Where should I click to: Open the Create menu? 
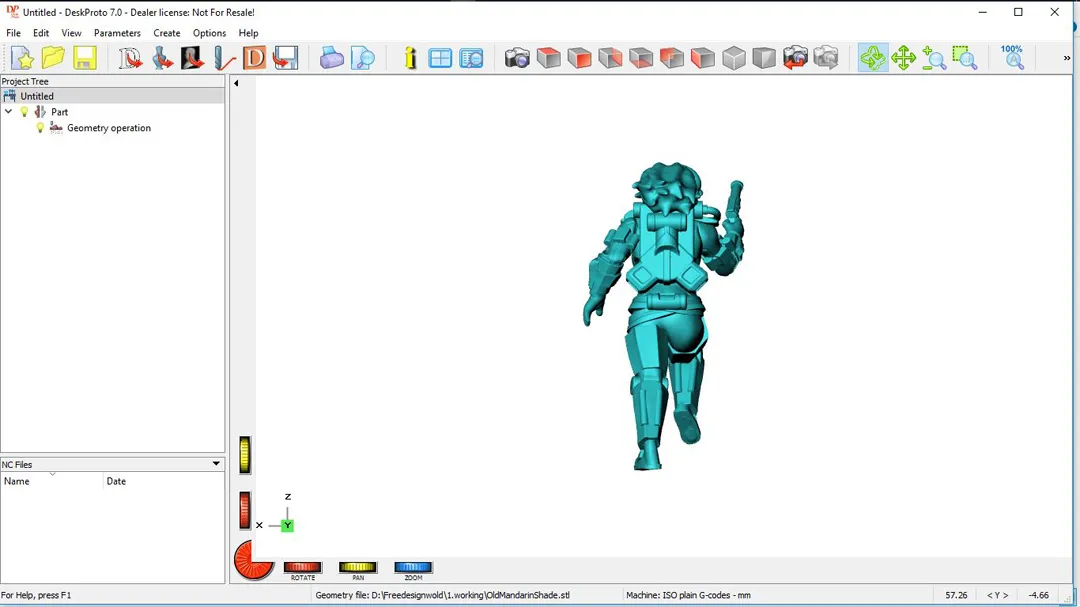pos(167,33)
